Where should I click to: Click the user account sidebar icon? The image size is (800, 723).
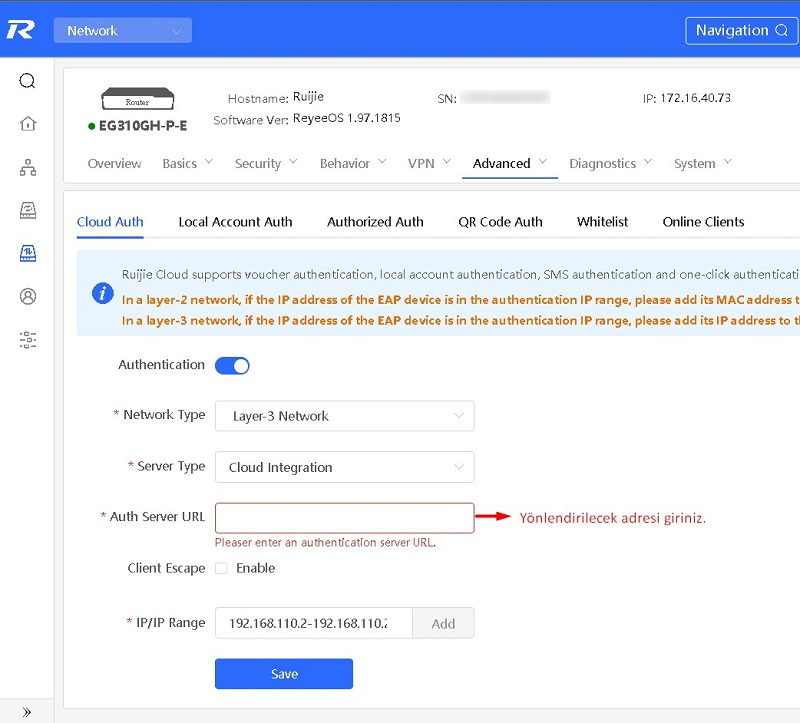[28, 296]
